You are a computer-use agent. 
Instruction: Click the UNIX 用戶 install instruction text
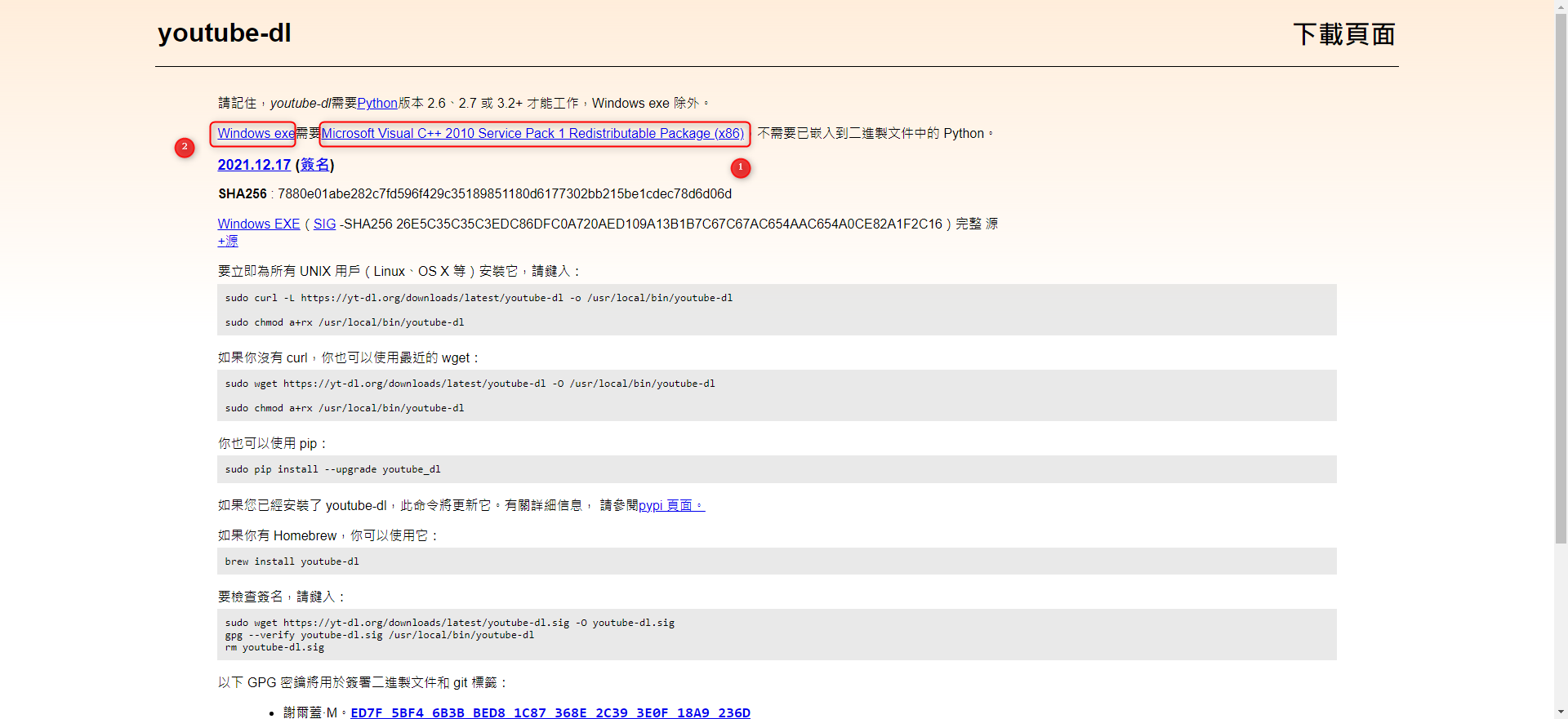tap(399, 271)
